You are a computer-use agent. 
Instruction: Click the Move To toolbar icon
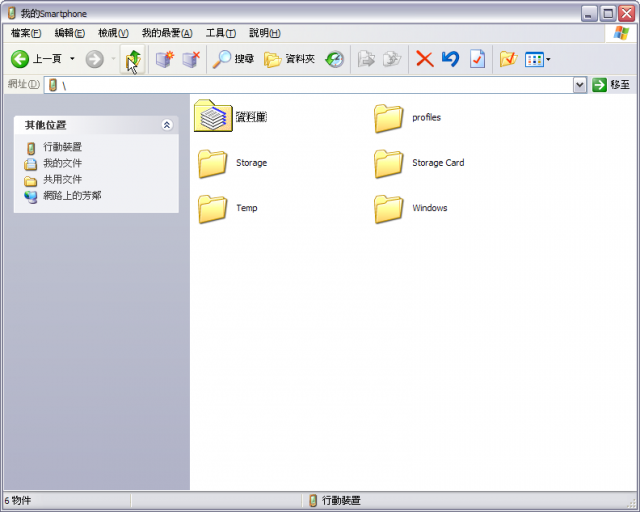[x=367, y=60]
